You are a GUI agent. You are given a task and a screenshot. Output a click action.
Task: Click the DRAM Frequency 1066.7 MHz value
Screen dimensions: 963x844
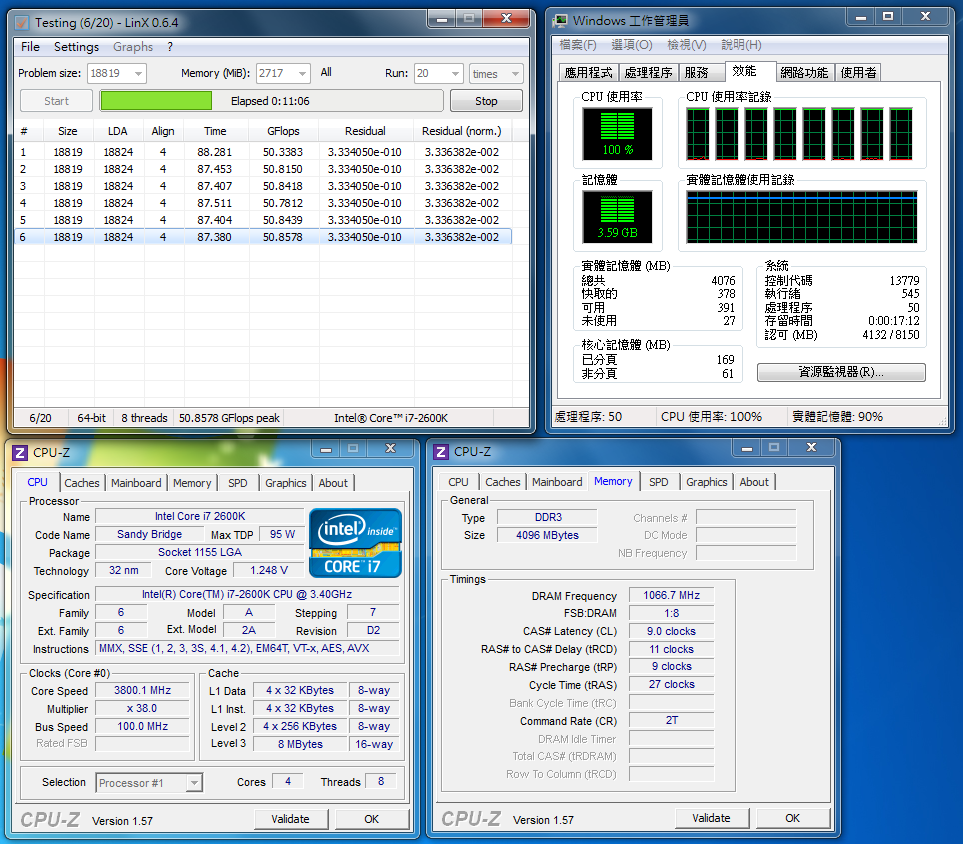672,595
